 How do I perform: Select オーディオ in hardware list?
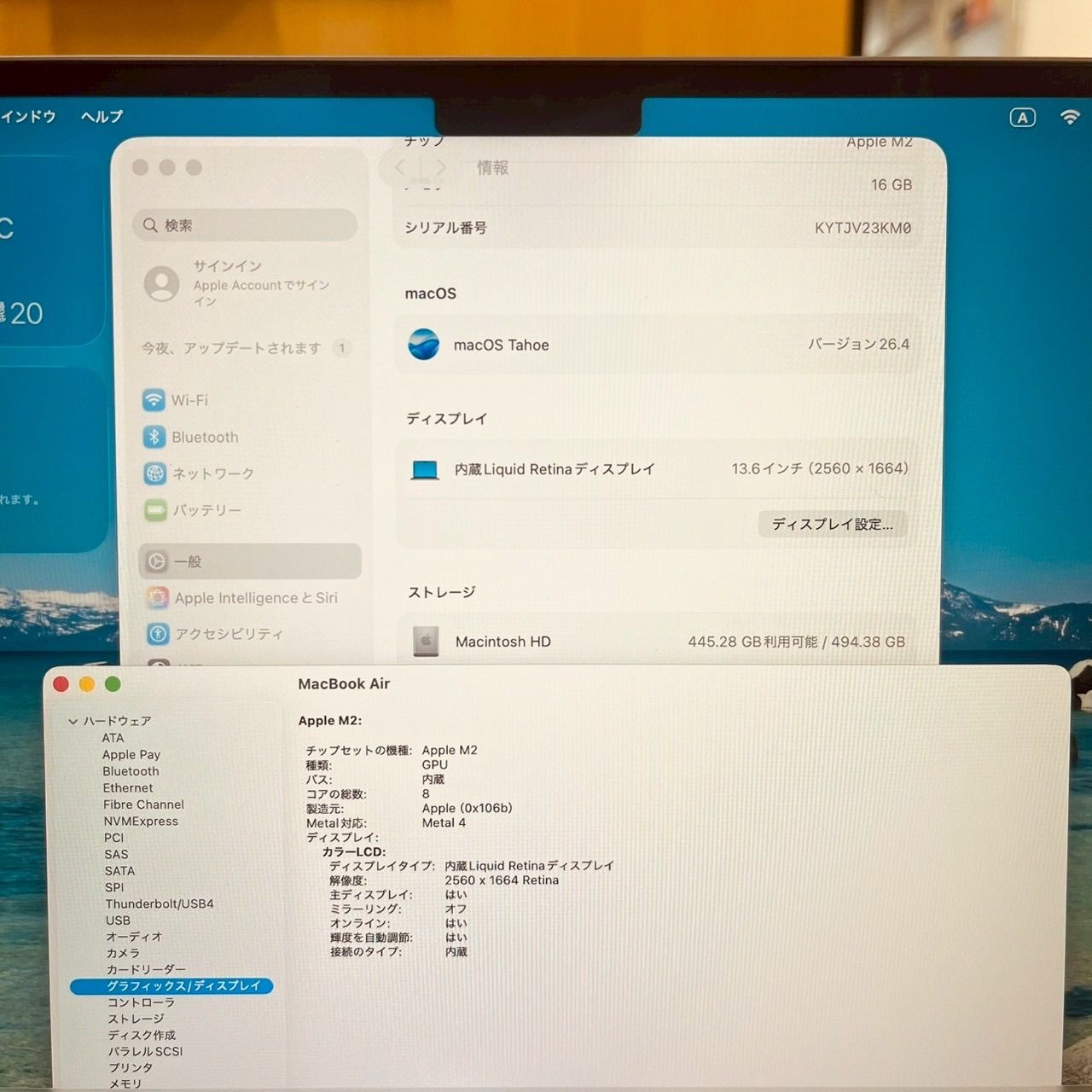coord(134,937)
